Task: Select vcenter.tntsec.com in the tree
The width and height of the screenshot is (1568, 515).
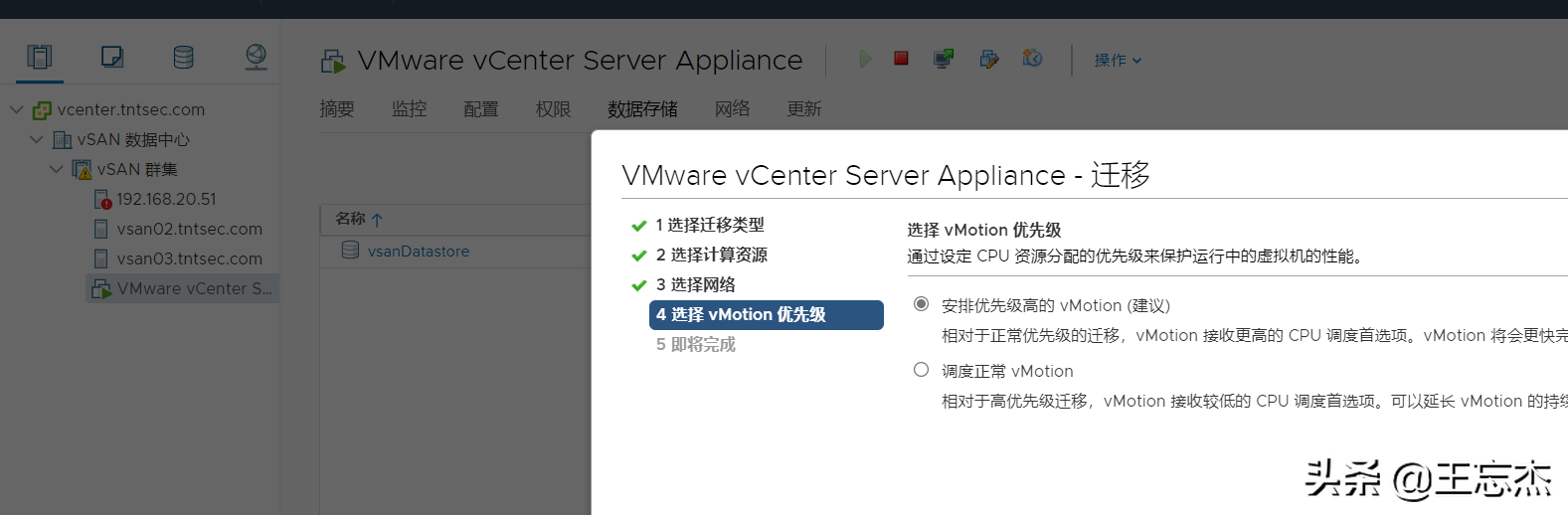Action: coord(131,109)
